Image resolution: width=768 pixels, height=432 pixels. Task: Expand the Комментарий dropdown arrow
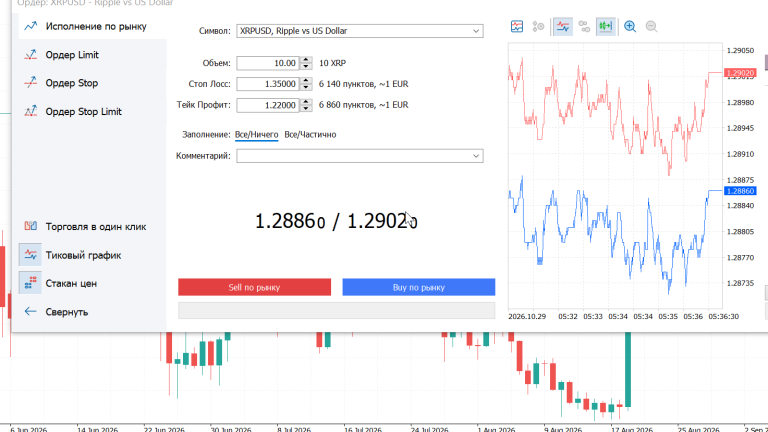tap(476, 156)
